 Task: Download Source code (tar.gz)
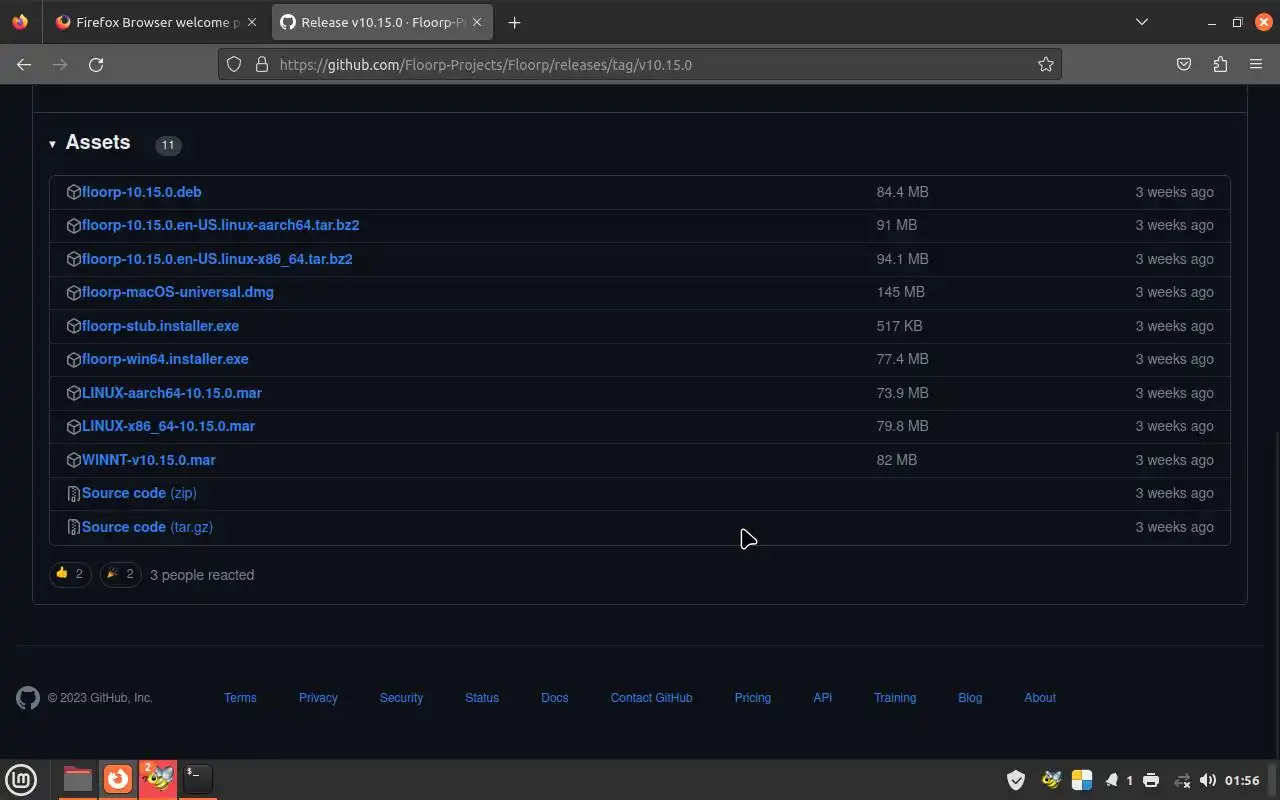coord(147,527)
